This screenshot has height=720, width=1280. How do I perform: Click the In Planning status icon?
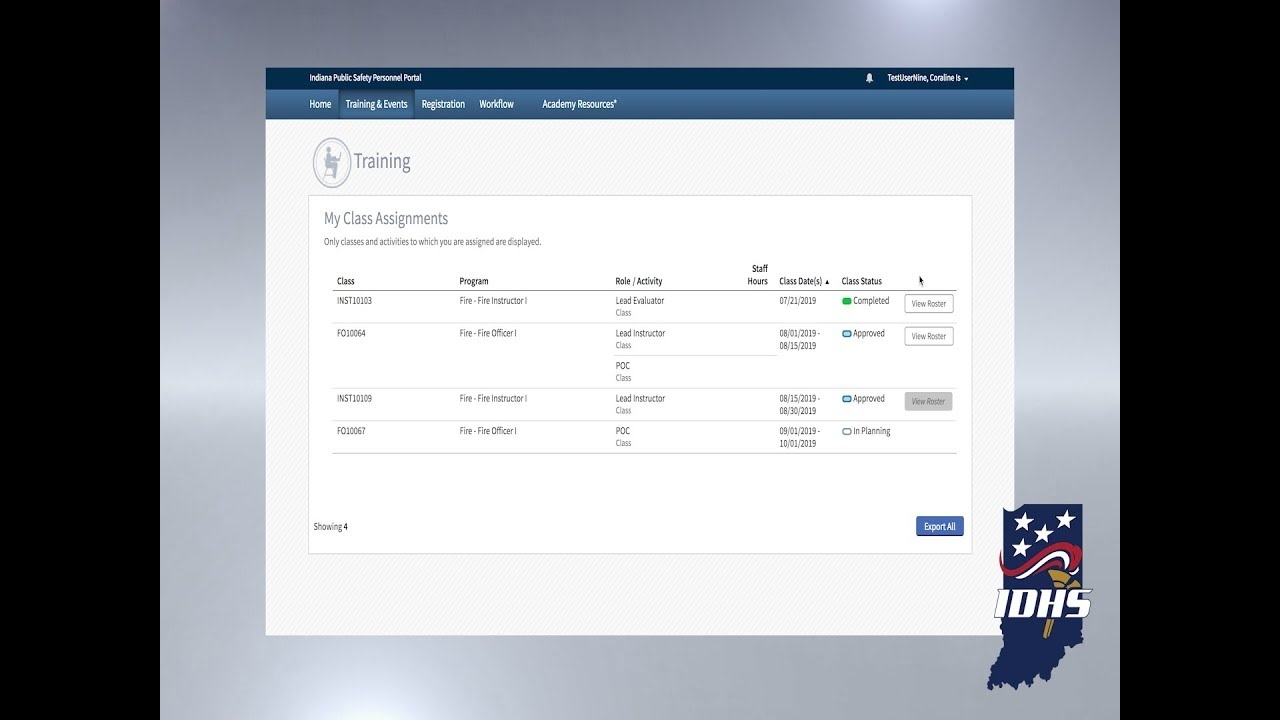click(x=847, y=432)
